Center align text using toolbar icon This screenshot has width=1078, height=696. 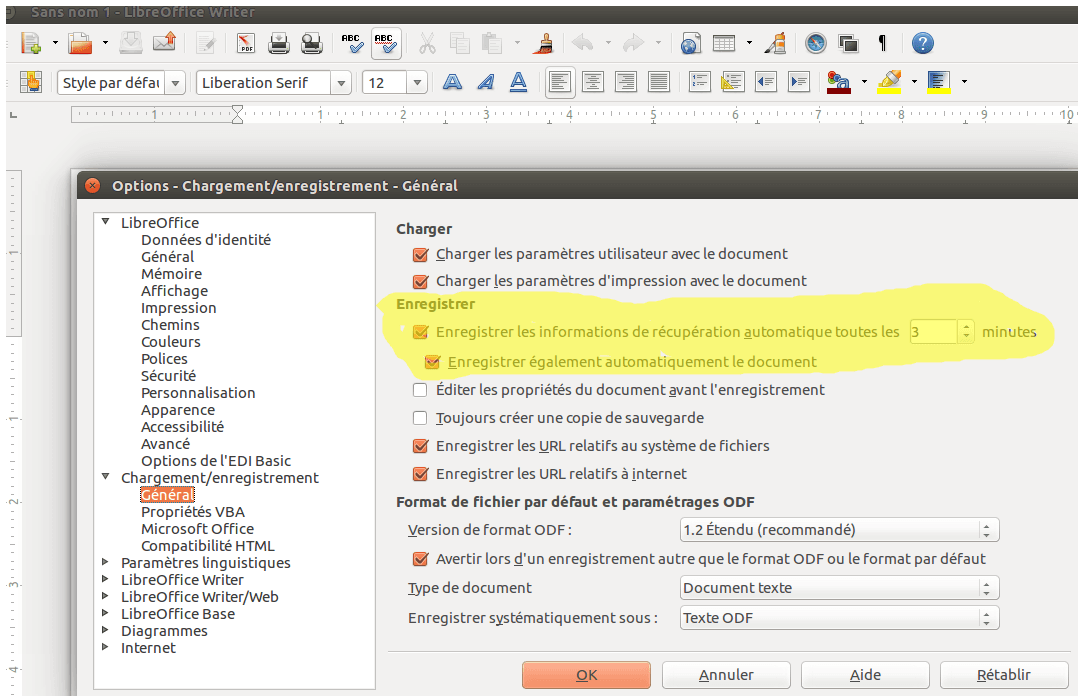[593, 82]
